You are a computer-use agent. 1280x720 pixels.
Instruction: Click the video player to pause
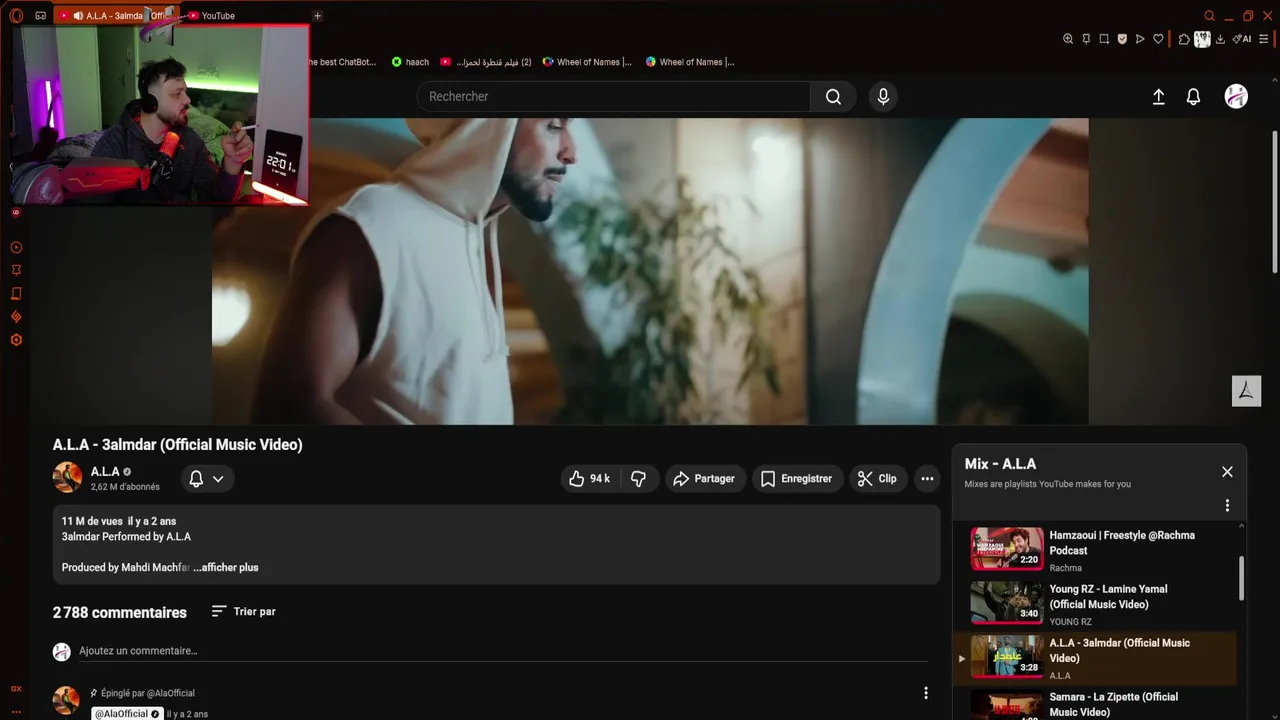click(650, 271)
